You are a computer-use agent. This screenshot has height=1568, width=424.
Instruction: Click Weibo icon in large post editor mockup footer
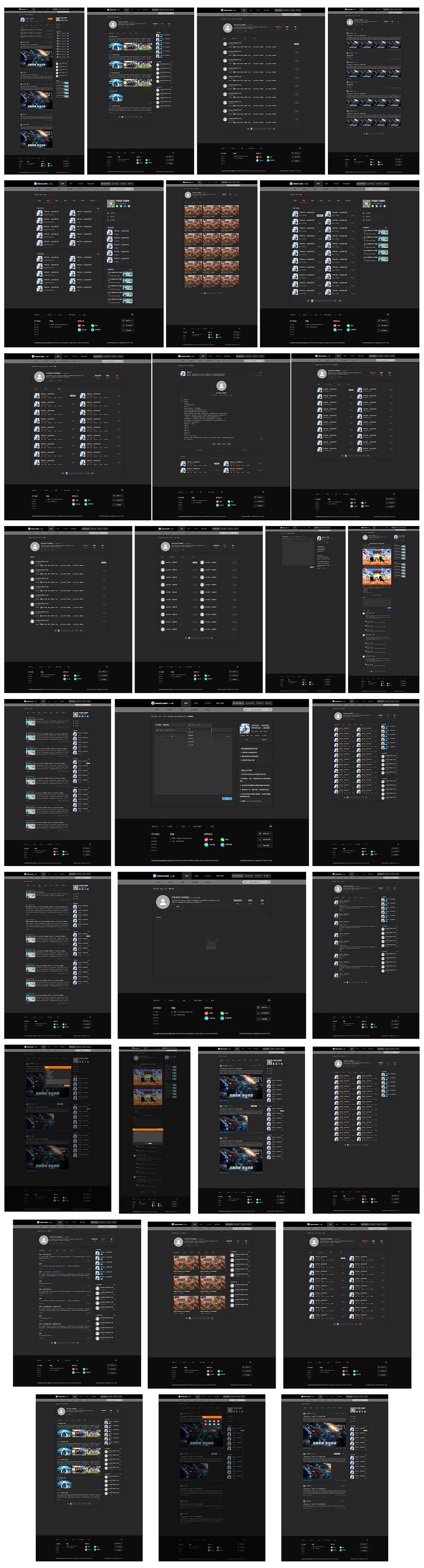pyautogui.click(x=206, y=840)
